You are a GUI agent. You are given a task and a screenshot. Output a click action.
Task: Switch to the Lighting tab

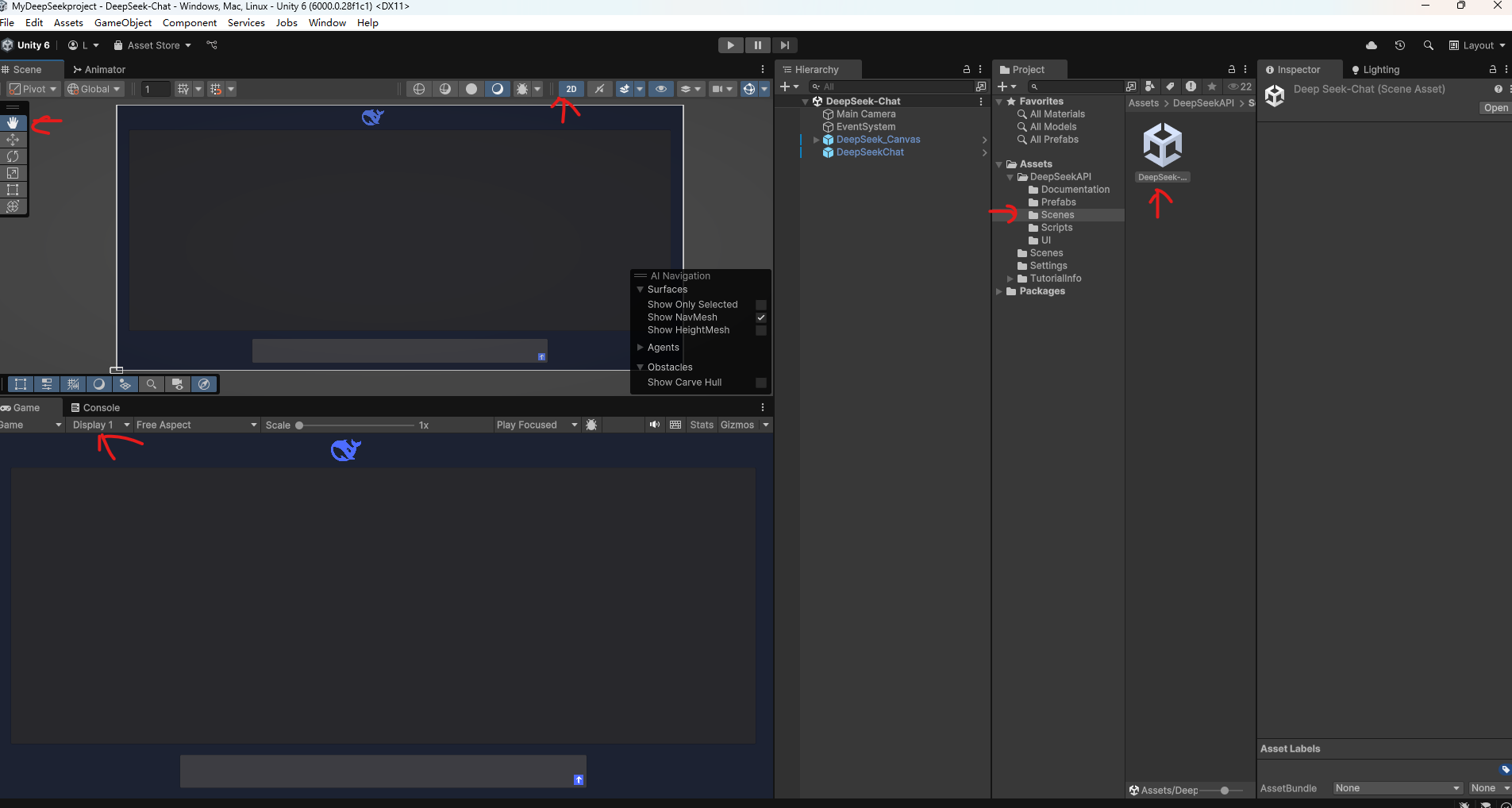(1375, 70)
